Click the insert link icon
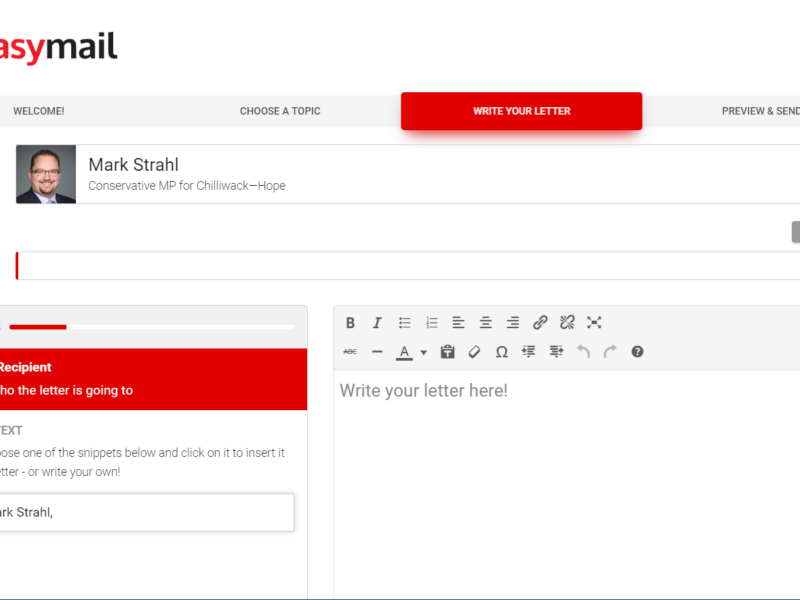 pos(540,323)
